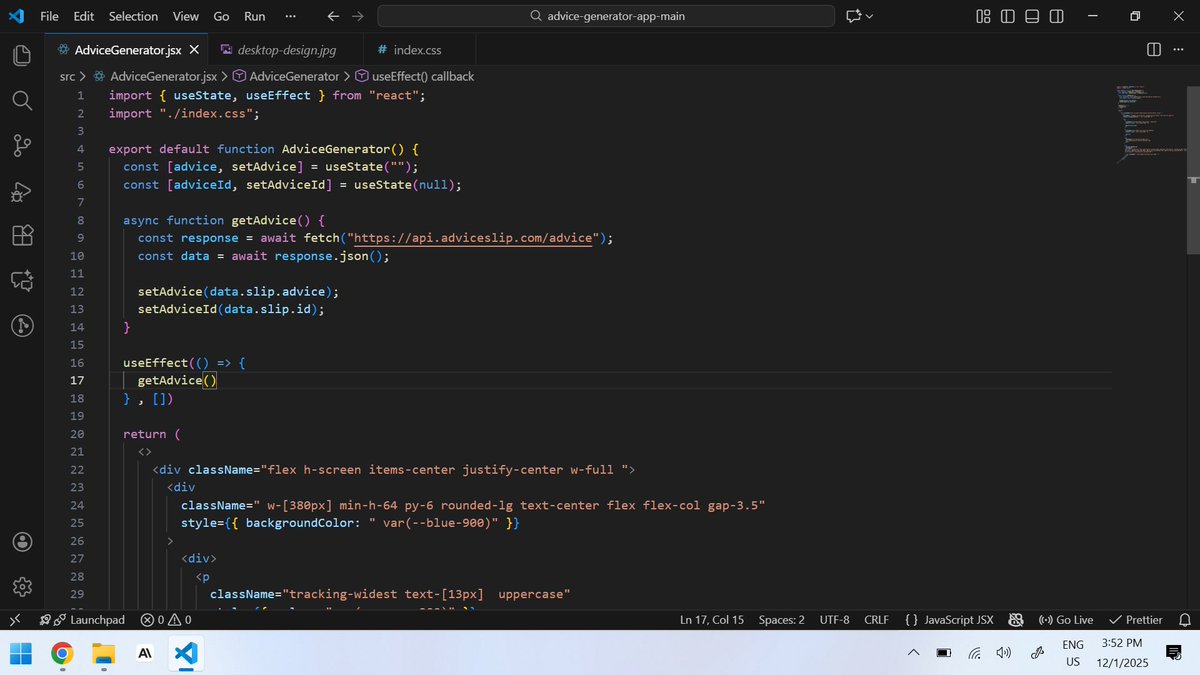Expand the src breadcrumb dropdown
Viewport: 1200px width, 675px height.
[x=67, y=75]
